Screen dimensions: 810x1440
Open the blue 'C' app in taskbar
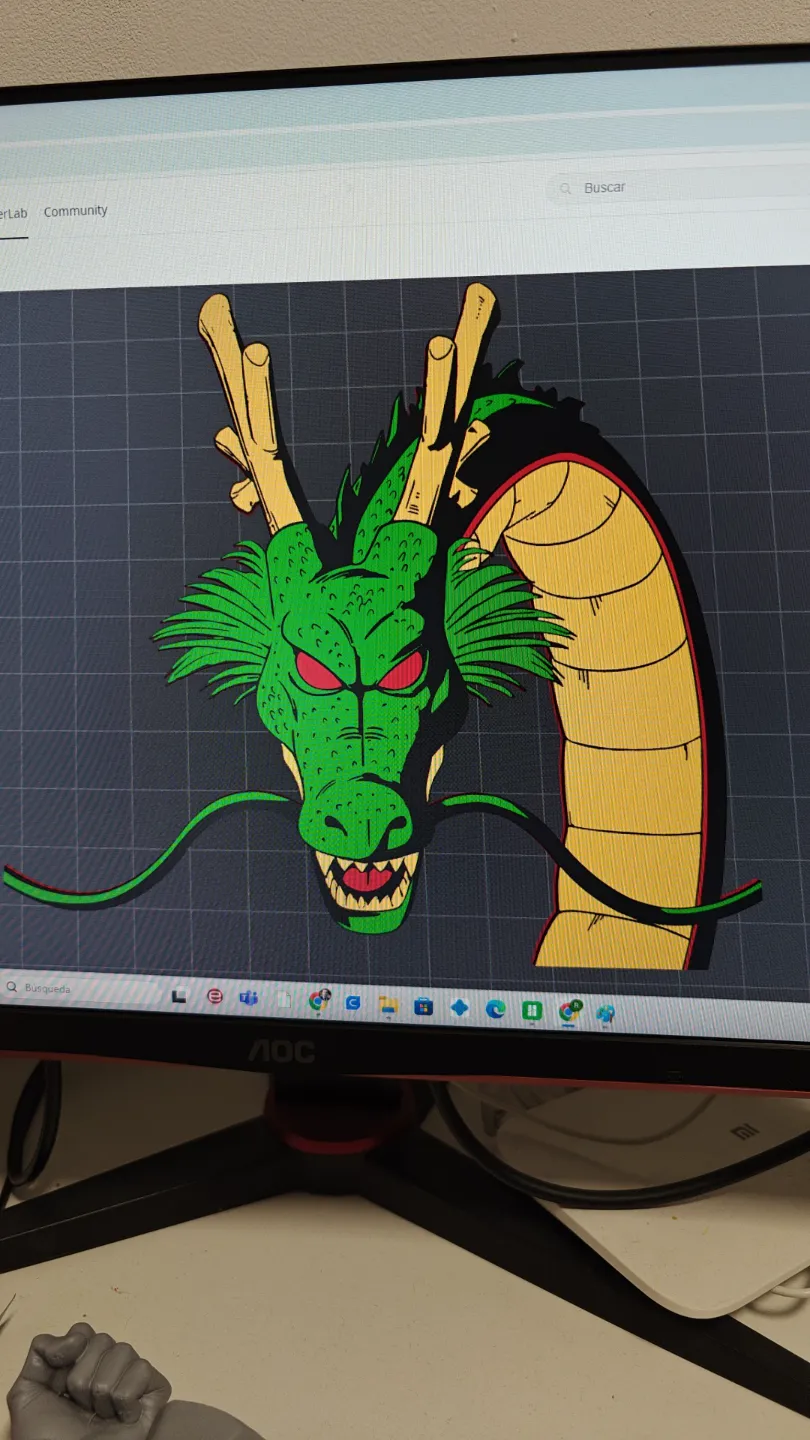point(353,1002)
